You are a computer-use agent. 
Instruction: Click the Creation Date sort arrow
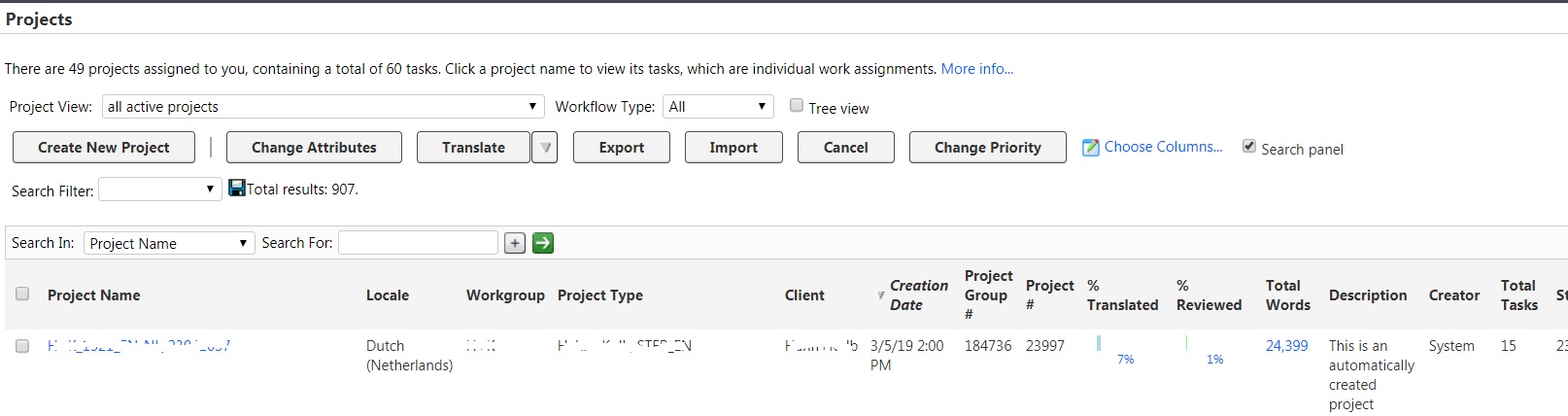click(x=880, y=295)
